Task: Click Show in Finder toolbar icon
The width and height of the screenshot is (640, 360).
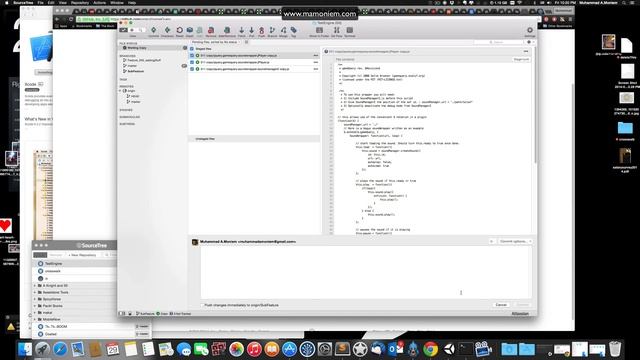Action: tap(319, 31)
